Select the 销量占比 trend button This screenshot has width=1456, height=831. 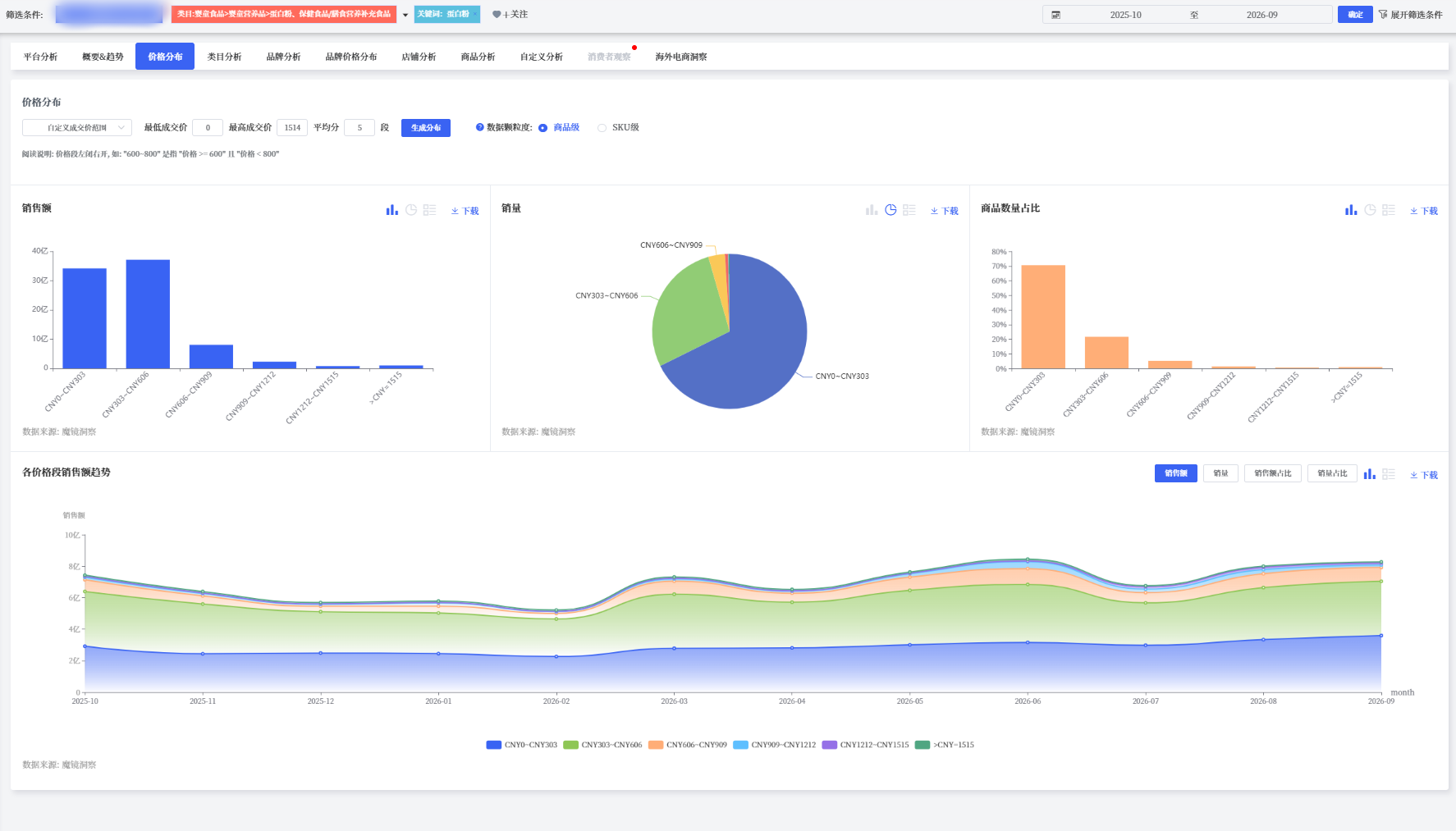(1332, 473)
